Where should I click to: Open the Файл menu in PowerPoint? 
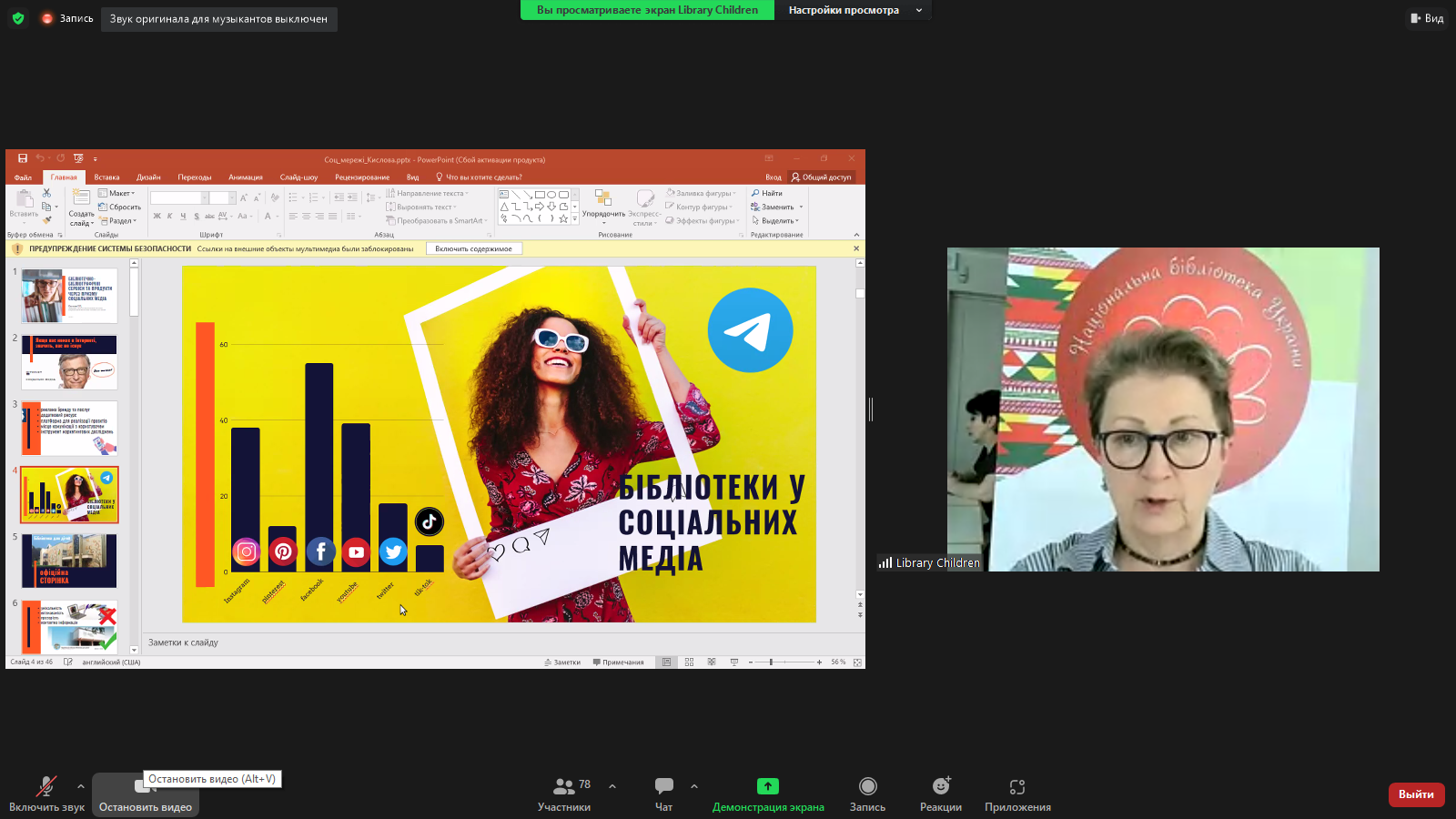23,177
